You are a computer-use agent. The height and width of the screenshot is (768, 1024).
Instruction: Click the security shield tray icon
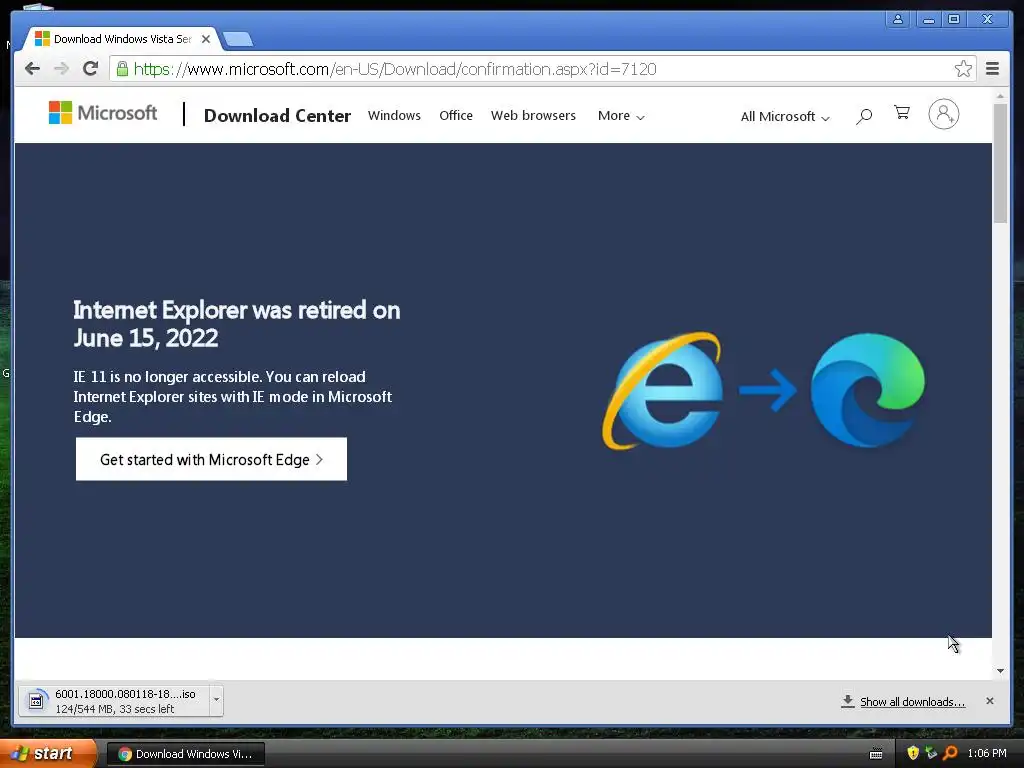click(x=912, y=754)
